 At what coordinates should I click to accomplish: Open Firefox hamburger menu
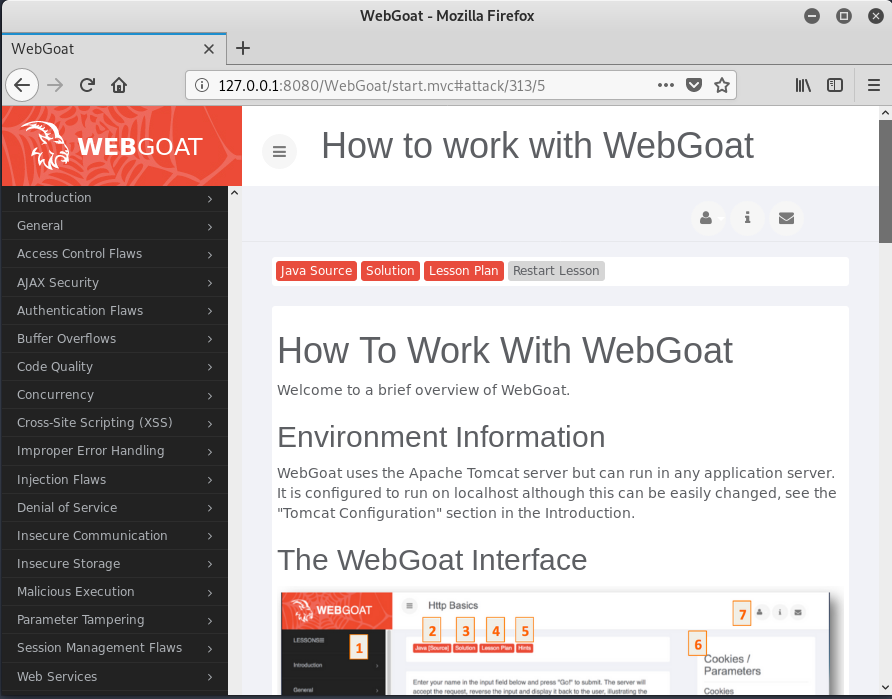[x=874, y=85]
